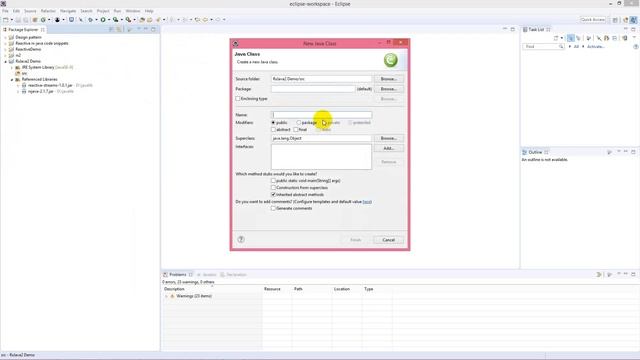Open the New wizard toolbar icon
This screenshot has width=640, height=360.
6,20
